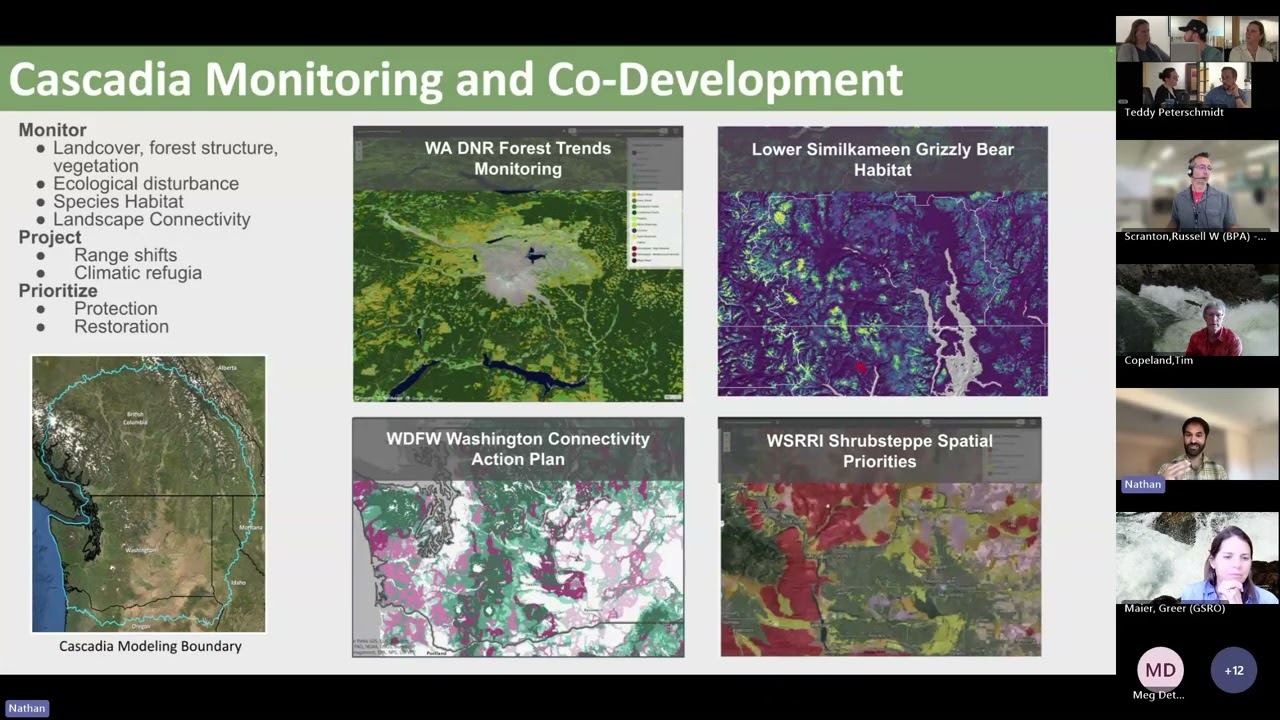
Task: Click the 'Species Habitat' bullet
Action: 118,201
